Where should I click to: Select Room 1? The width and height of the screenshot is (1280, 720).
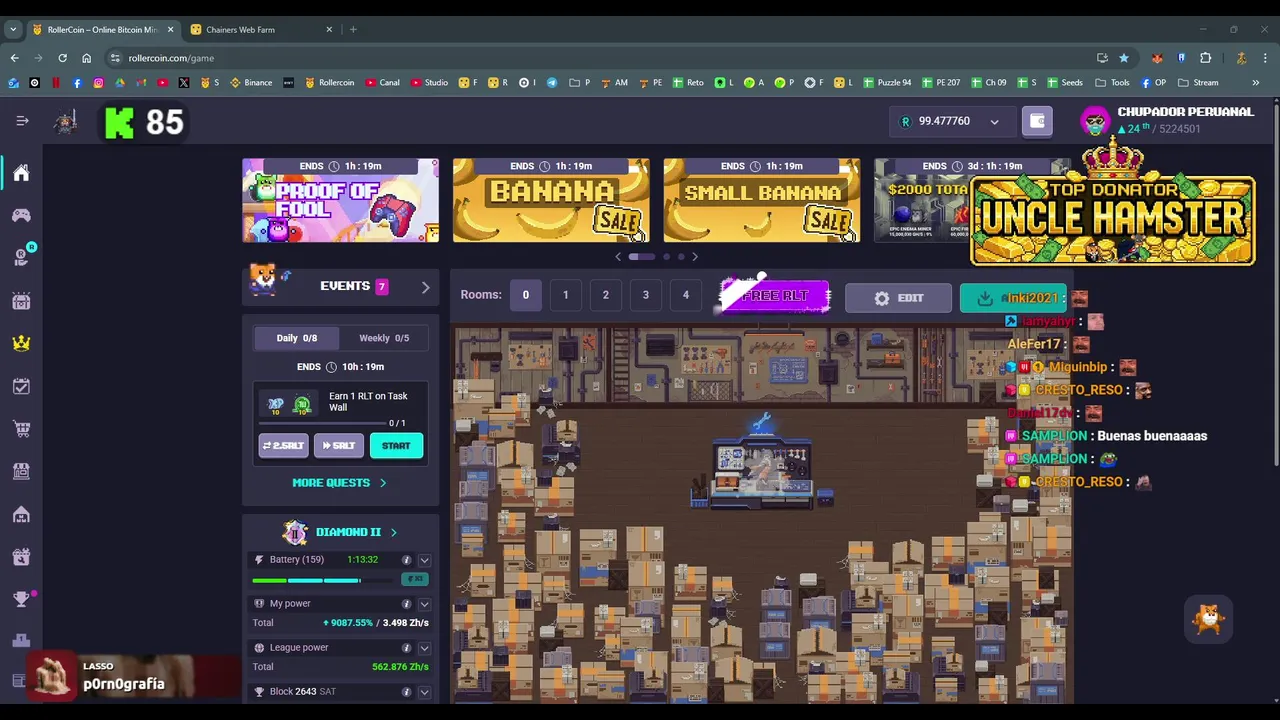pos(565,295)
